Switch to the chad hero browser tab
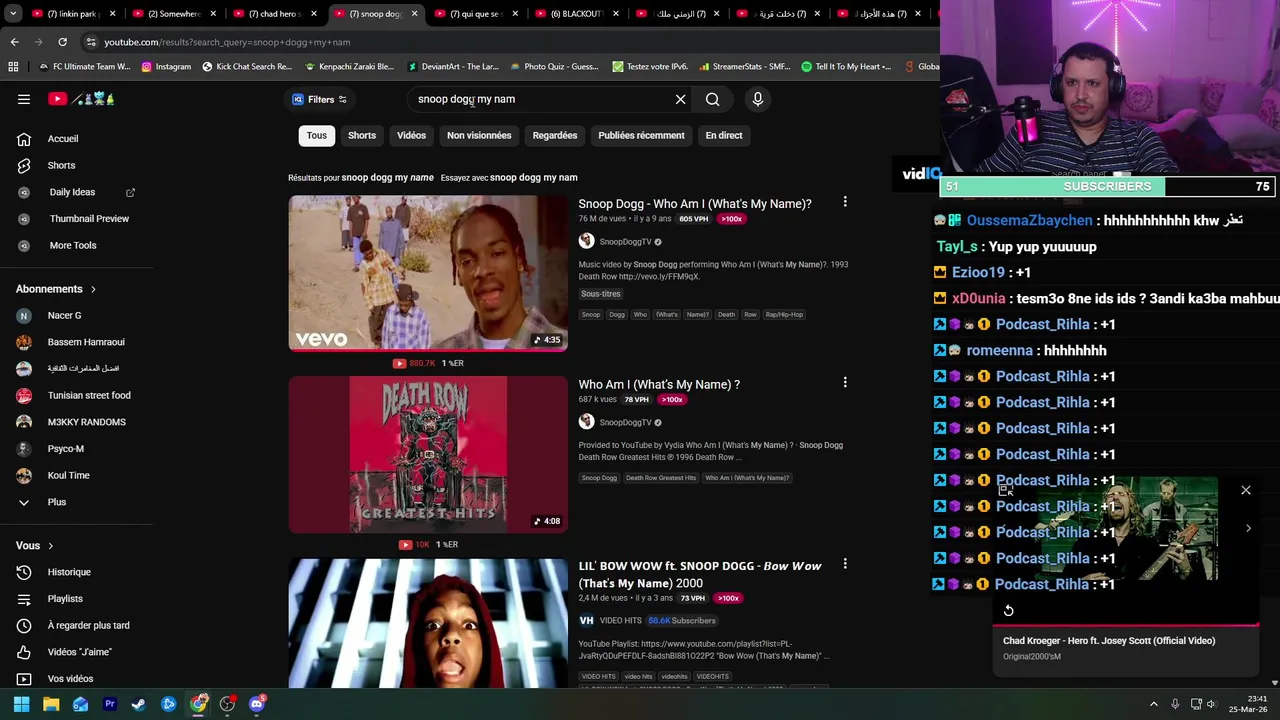This screenshot has width=1280, height=720. tap(275, 14)
